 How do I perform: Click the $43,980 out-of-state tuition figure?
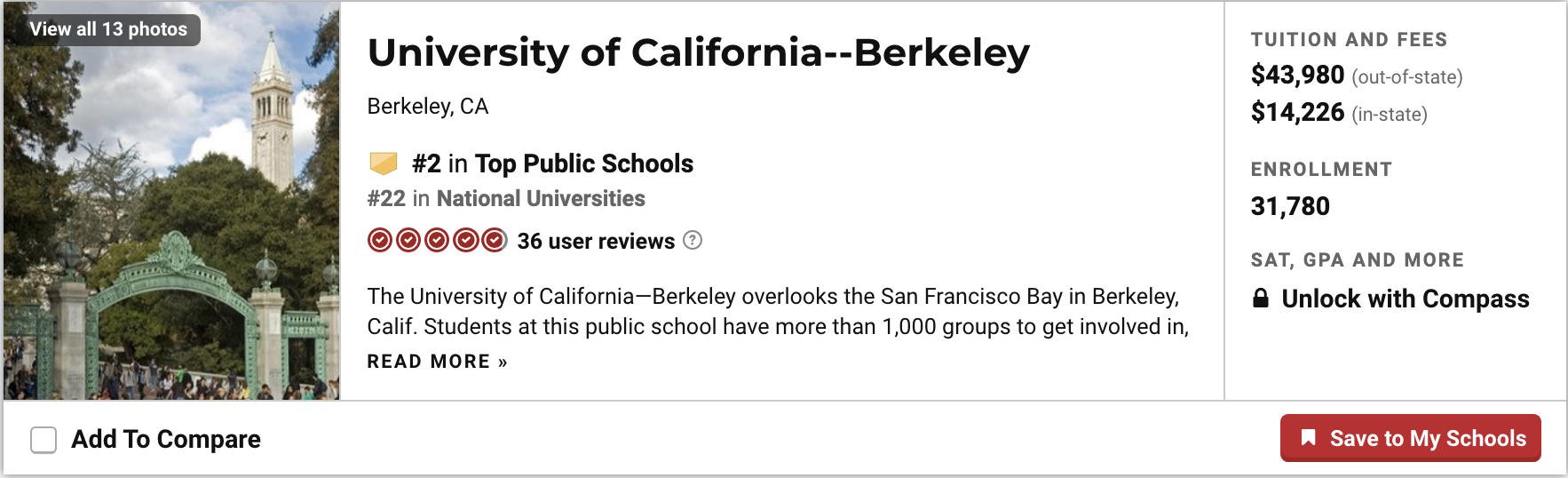point(1297,76)
